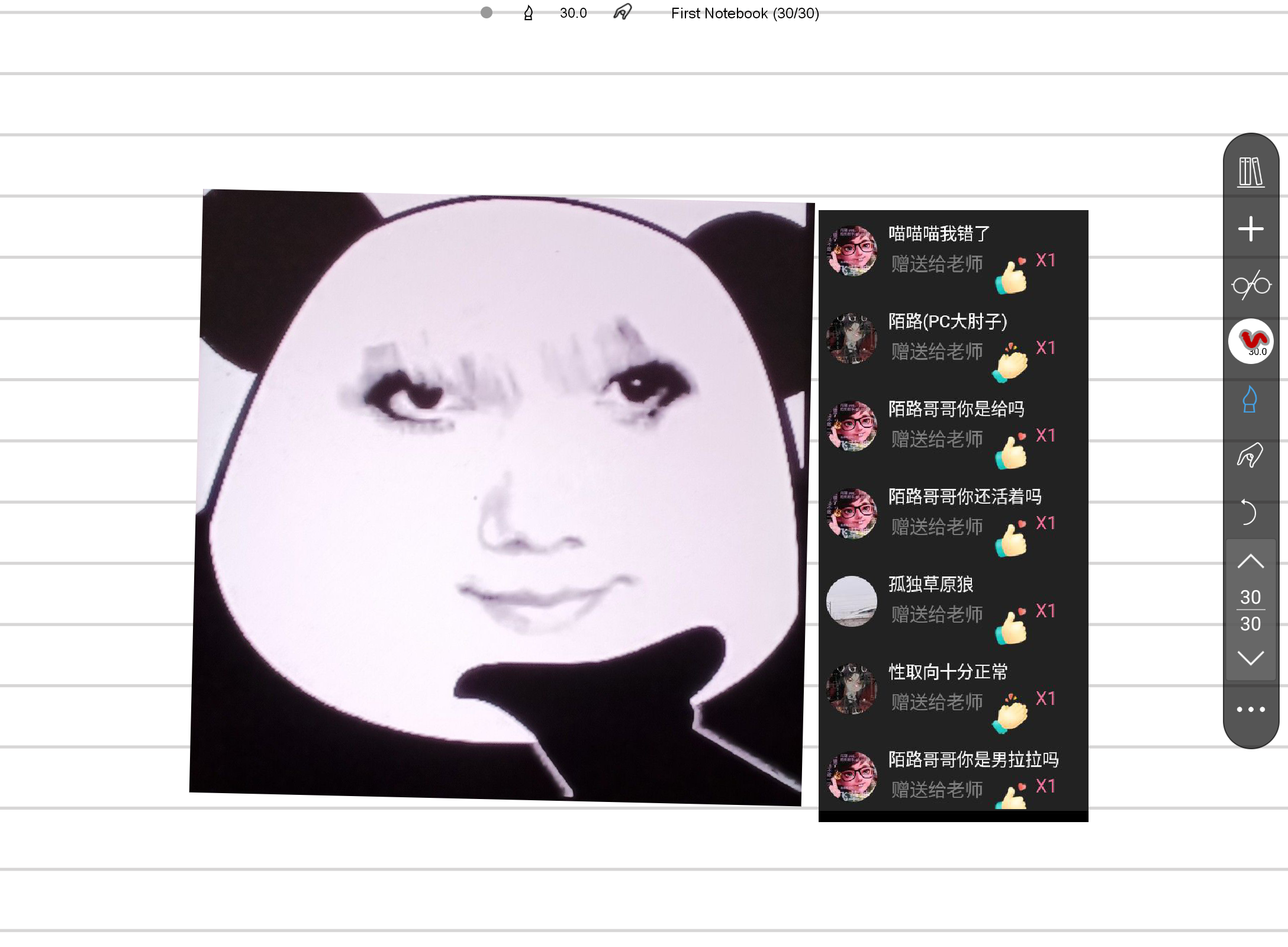Click thumbs-up gift icon in 喵喵喵我错了 row
Image resolution: width=1288 pixels, height=947 pixels.
click(1011, 275)
